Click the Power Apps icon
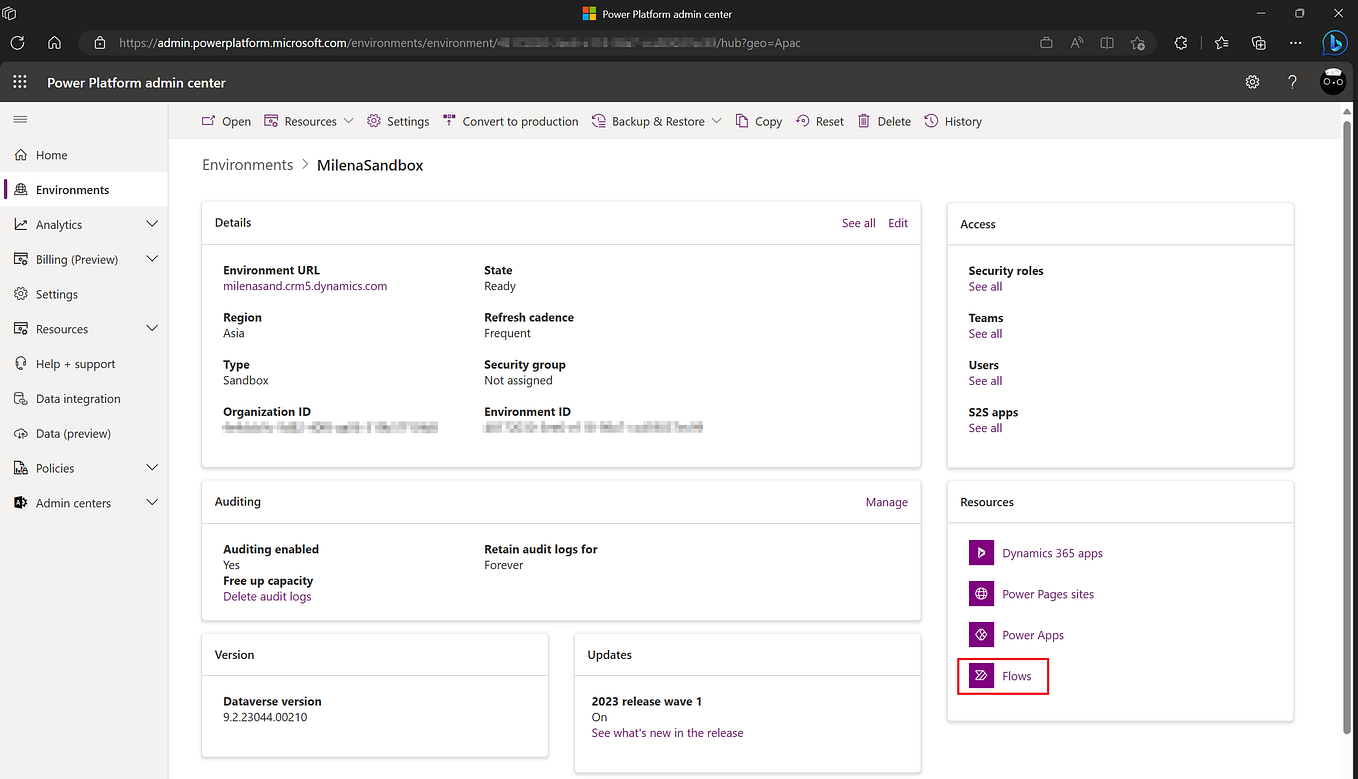The image size is (1358, 779). [981, 635]
